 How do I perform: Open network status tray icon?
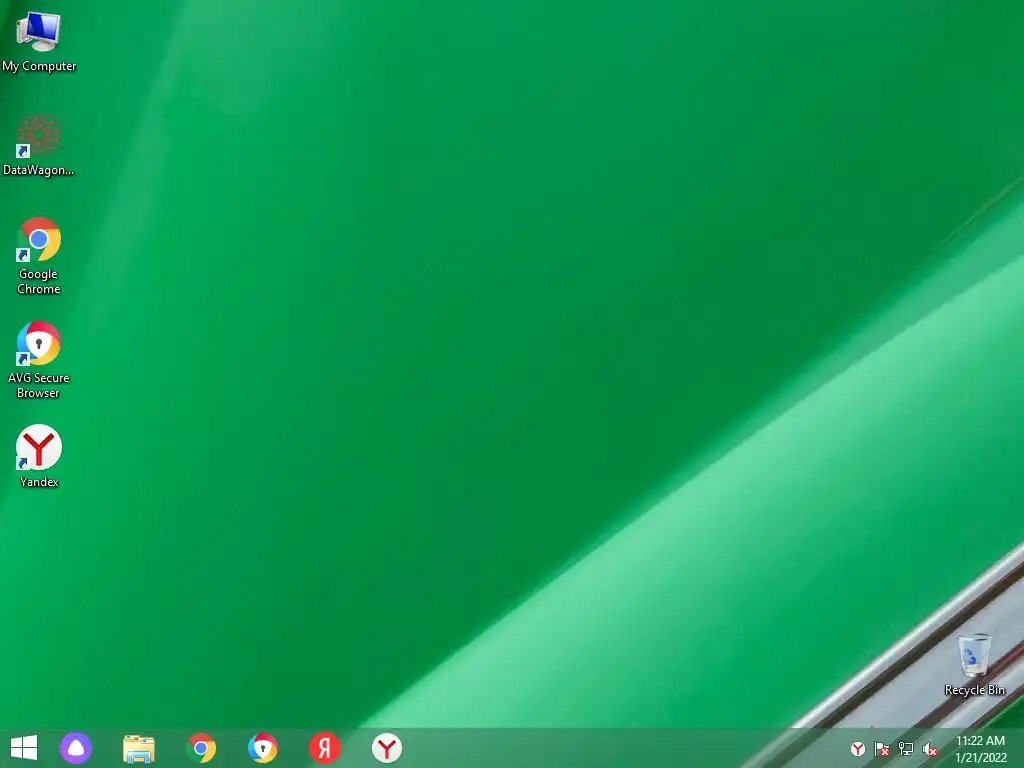[906, 749]
